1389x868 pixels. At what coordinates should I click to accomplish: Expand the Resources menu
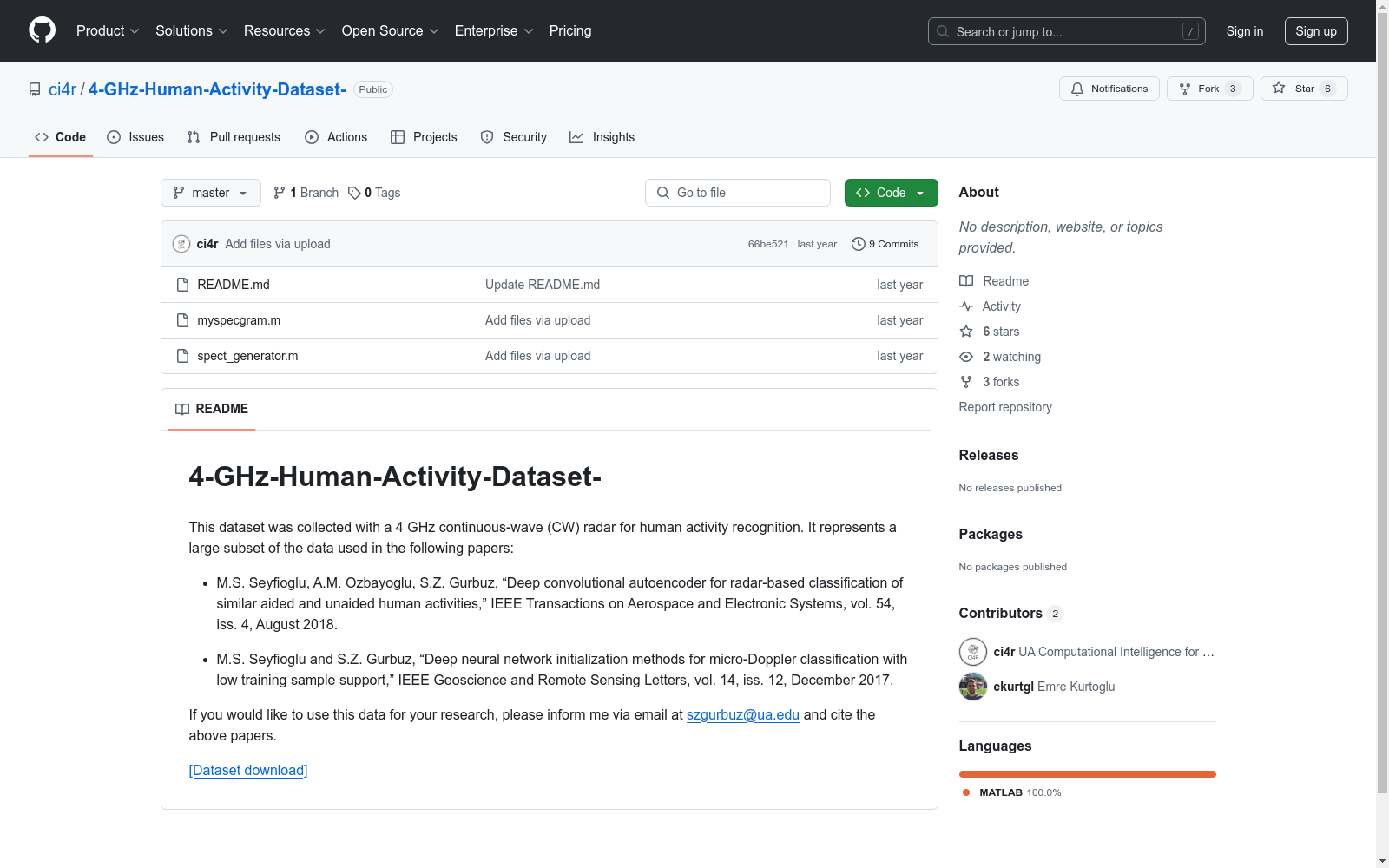click(285, 30)
